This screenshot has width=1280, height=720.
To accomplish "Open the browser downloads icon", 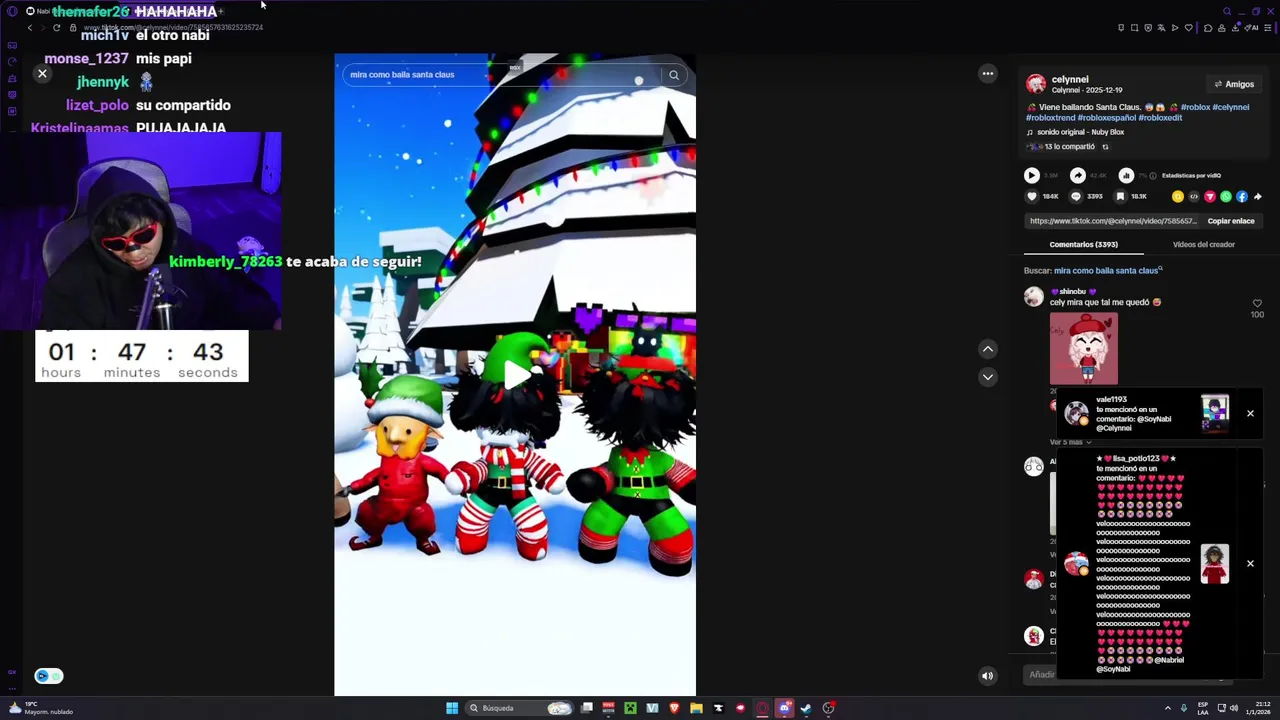I will pyautogui.click(x=1236, y=28).
